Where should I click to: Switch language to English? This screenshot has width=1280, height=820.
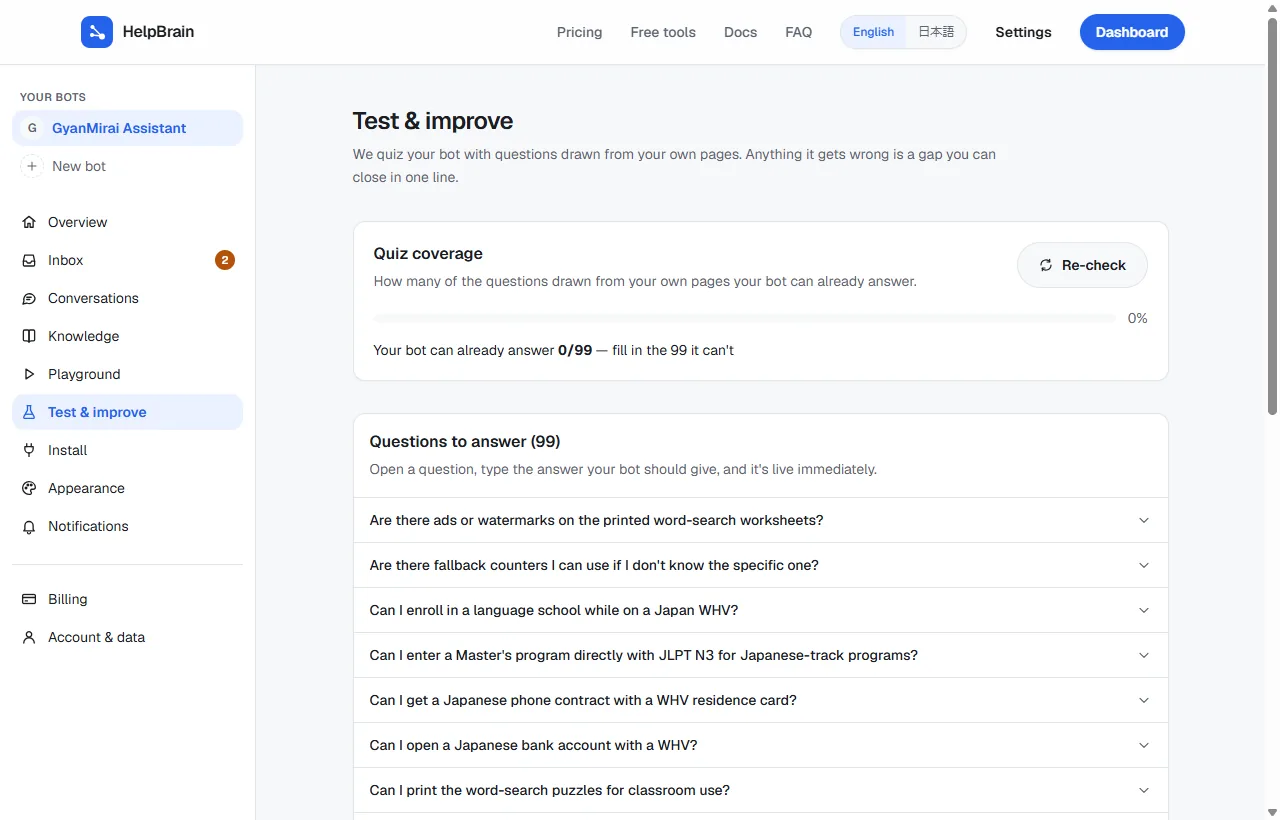pyautogui.click(x=873, y=32)
